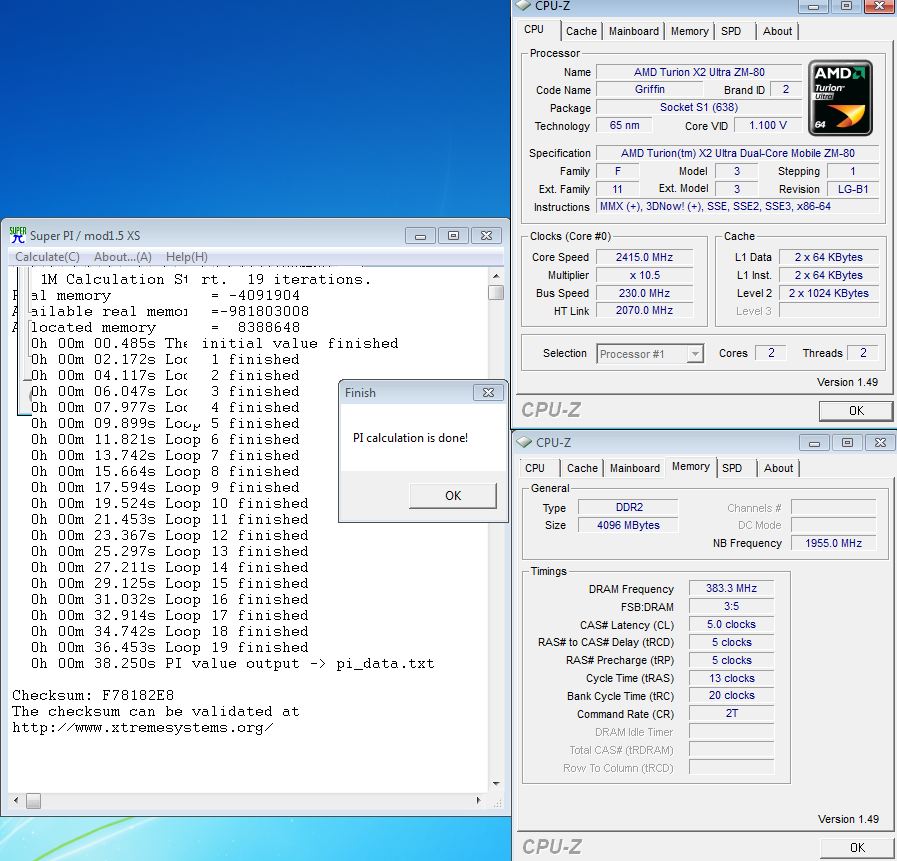Switch to Mainboard tab in upper CPU-Z window

point(633,31)
